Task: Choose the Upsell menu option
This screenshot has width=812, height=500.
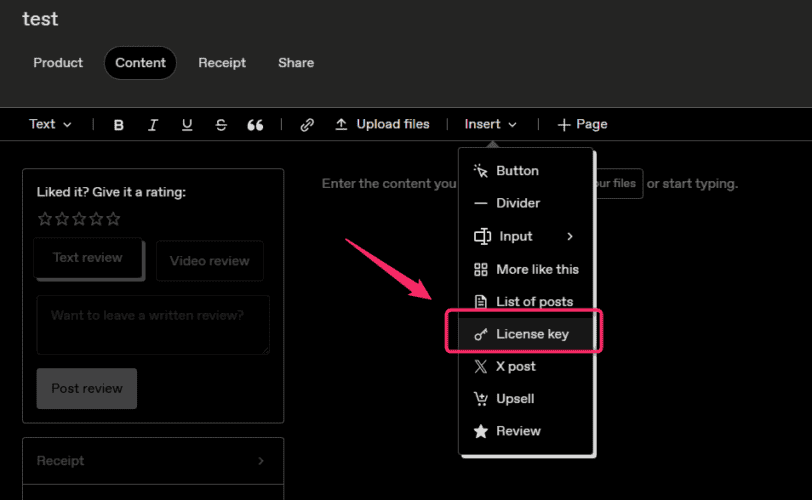Action: pos(515,398)
